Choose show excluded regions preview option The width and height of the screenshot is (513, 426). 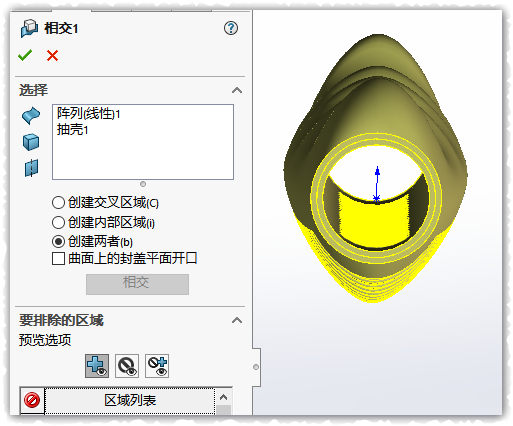127,366
